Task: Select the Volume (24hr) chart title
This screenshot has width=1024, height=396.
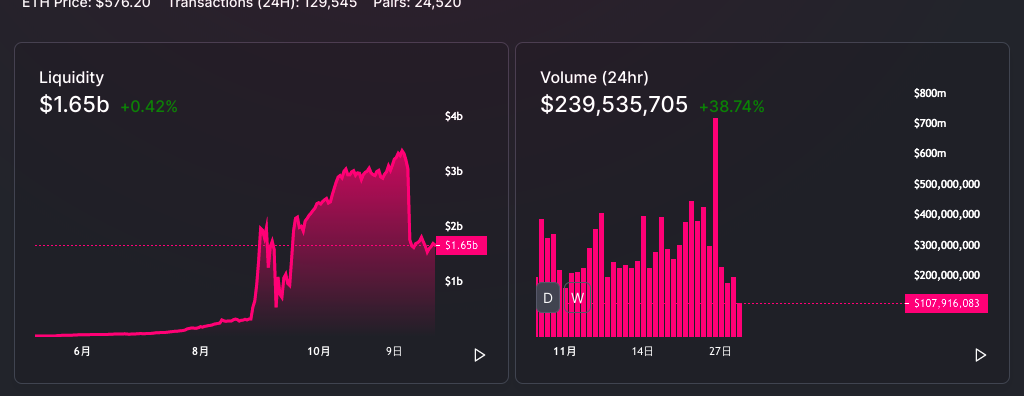Action: (x=594, y=78)
